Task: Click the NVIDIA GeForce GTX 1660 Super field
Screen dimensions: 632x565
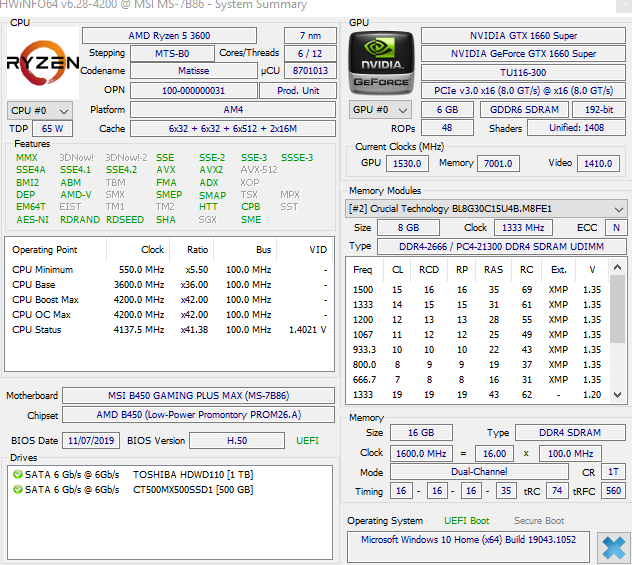Action: 523,54
